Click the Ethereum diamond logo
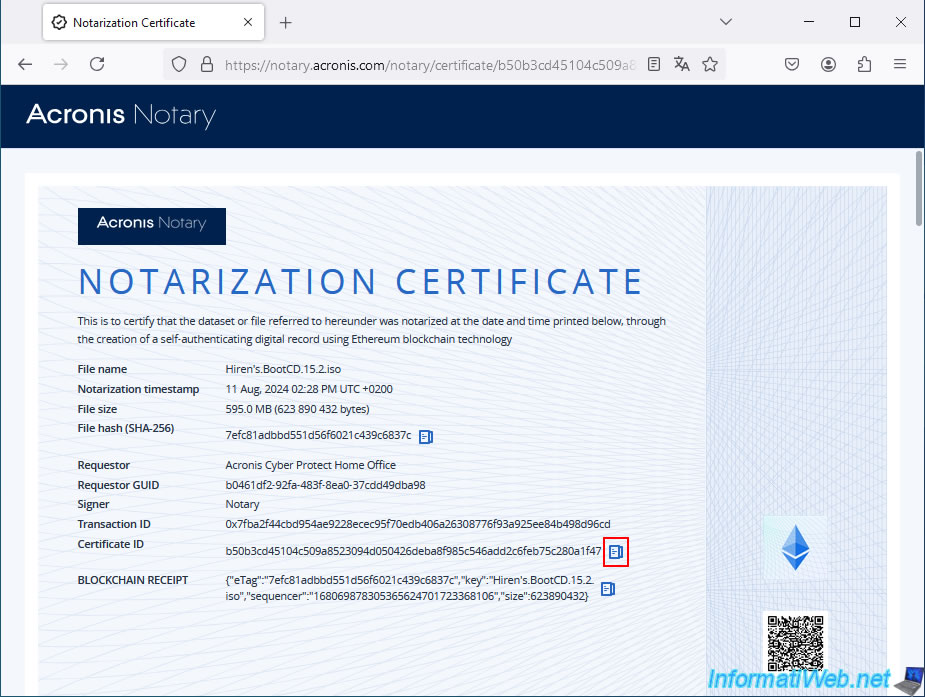 click(795, 548)
